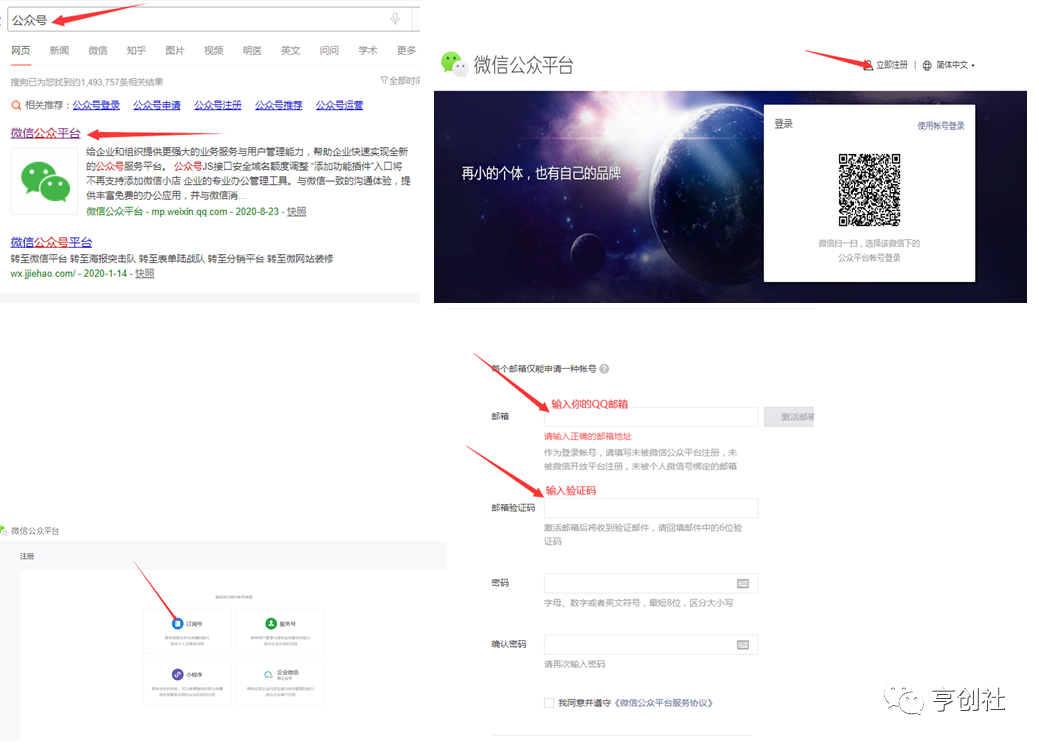Click the user icon beside 立即注册
The width and height of the screenshot is (1039, 745).
(x=868, y=65)
